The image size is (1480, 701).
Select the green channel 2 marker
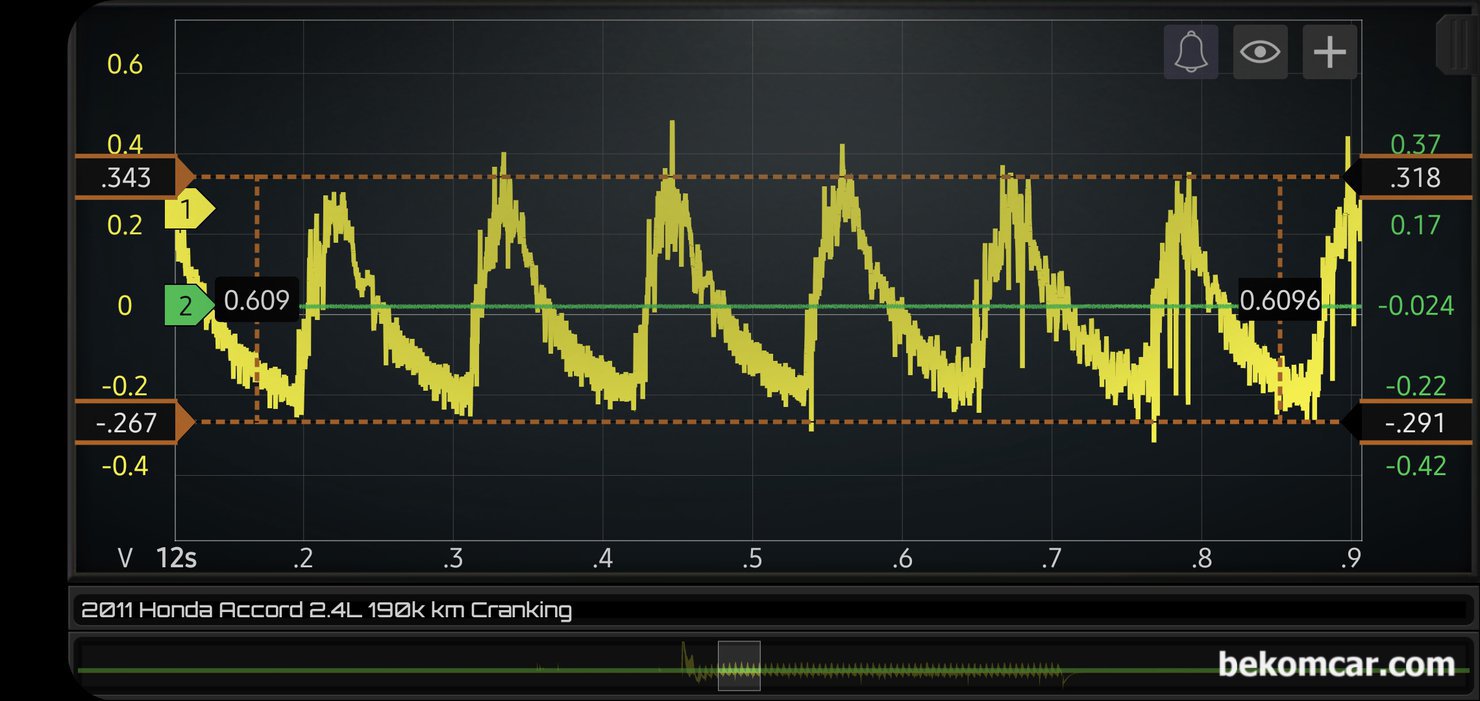coord(188,306)
